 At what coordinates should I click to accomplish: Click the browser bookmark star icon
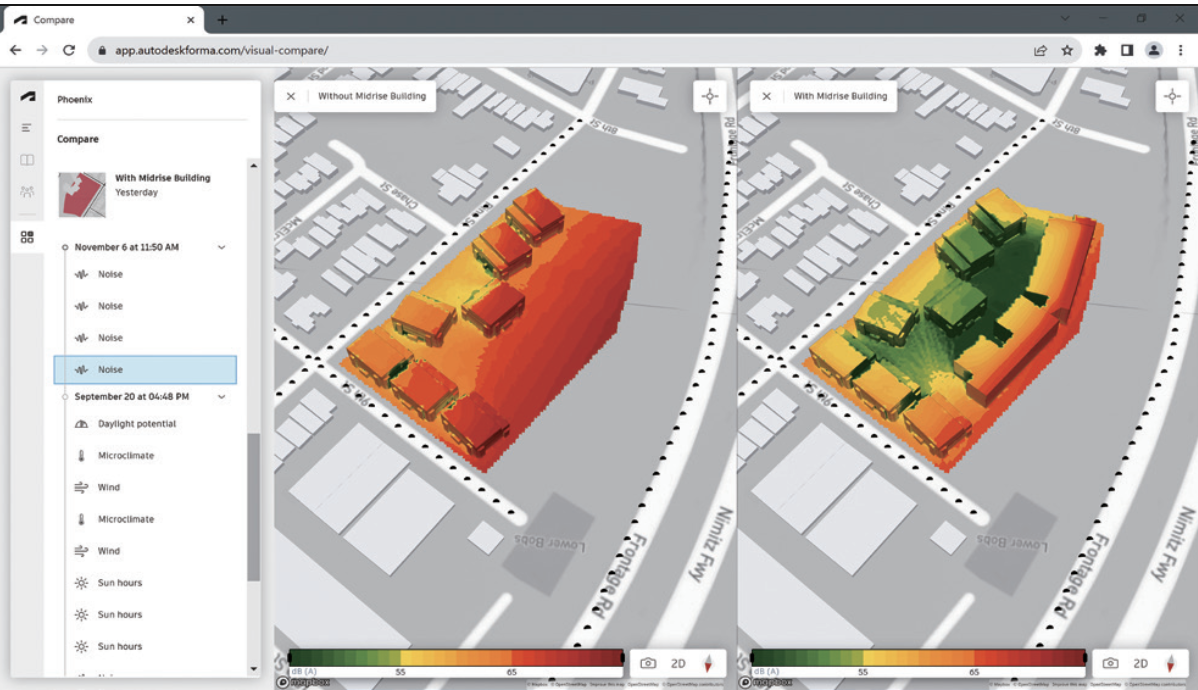pyautogui.click(x=1067, y=50)
